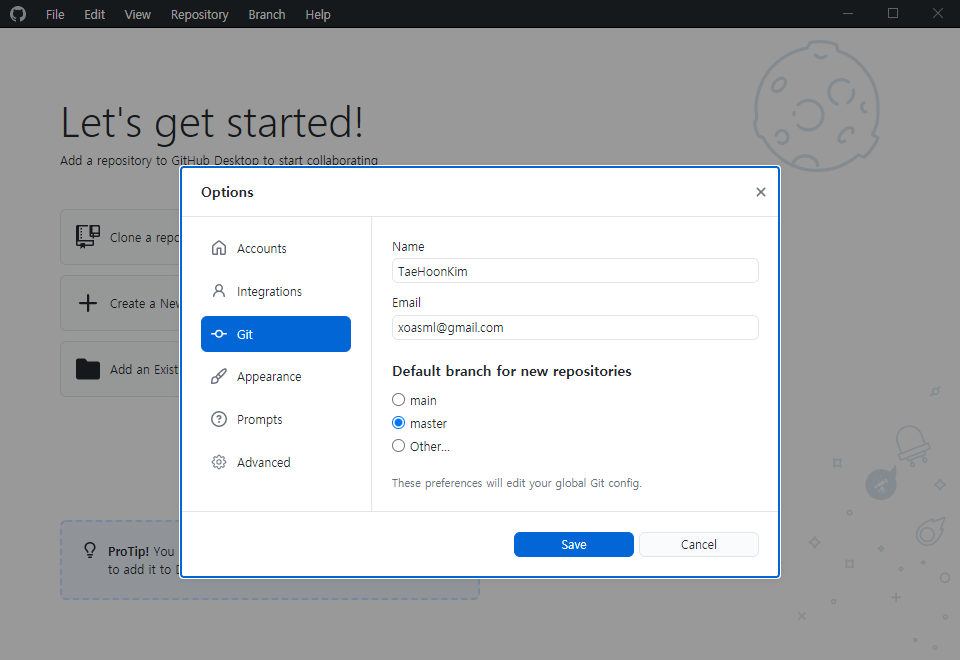This screenshot has height=660, width=960.
Task: Open the Help menu
Action: [x=318, y=14]
